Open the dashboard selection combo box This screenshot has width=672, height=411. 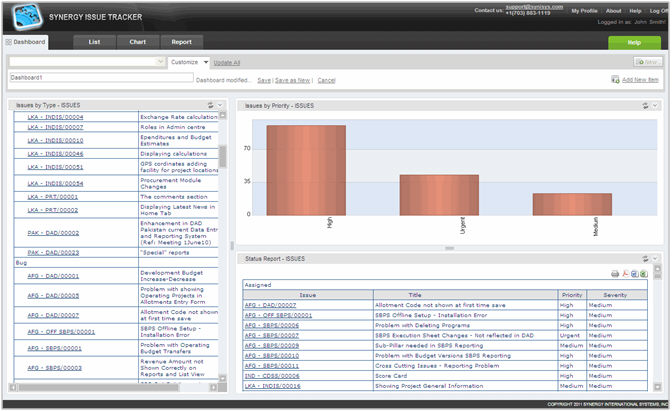pos(87,62)
